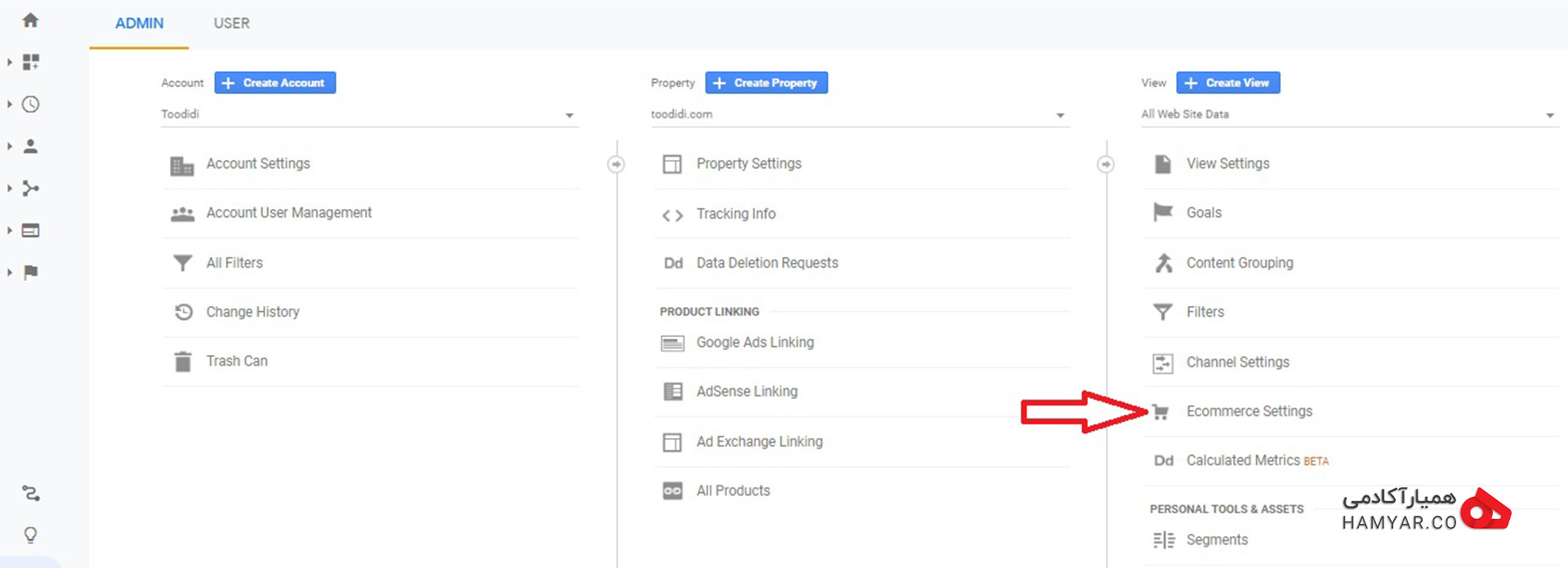Click the AdSense Linking icon
Image resolution: width=1568 pixels, height=568 pixels.
pyautogui.click(x=673, y=392)
